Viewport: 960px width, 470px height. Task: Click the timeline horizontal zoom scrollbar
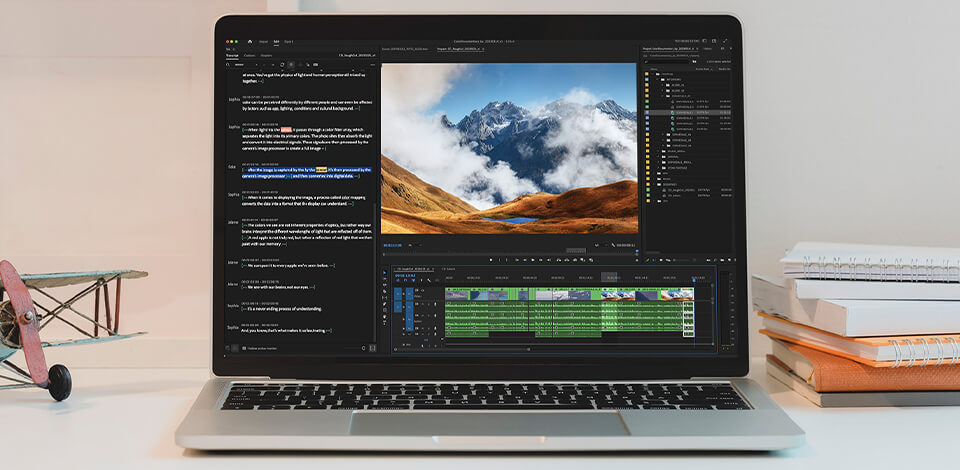tap(462, 349)
